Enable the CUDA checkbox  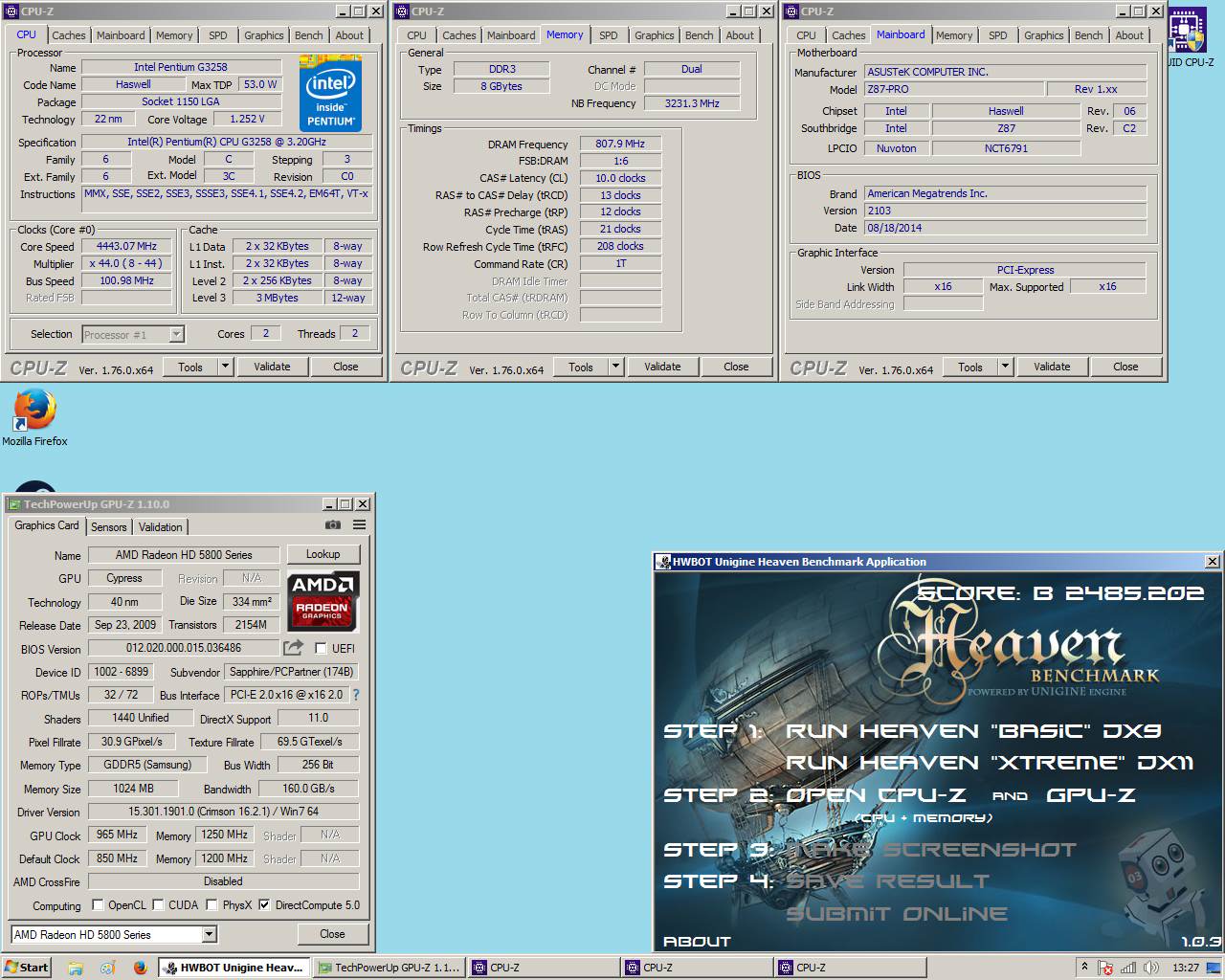coord(158,904)
